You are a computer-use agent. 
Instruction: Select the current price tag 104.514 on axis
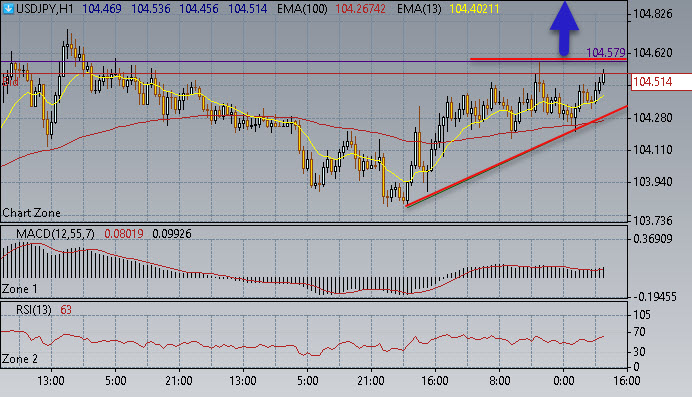coord(661,82)
